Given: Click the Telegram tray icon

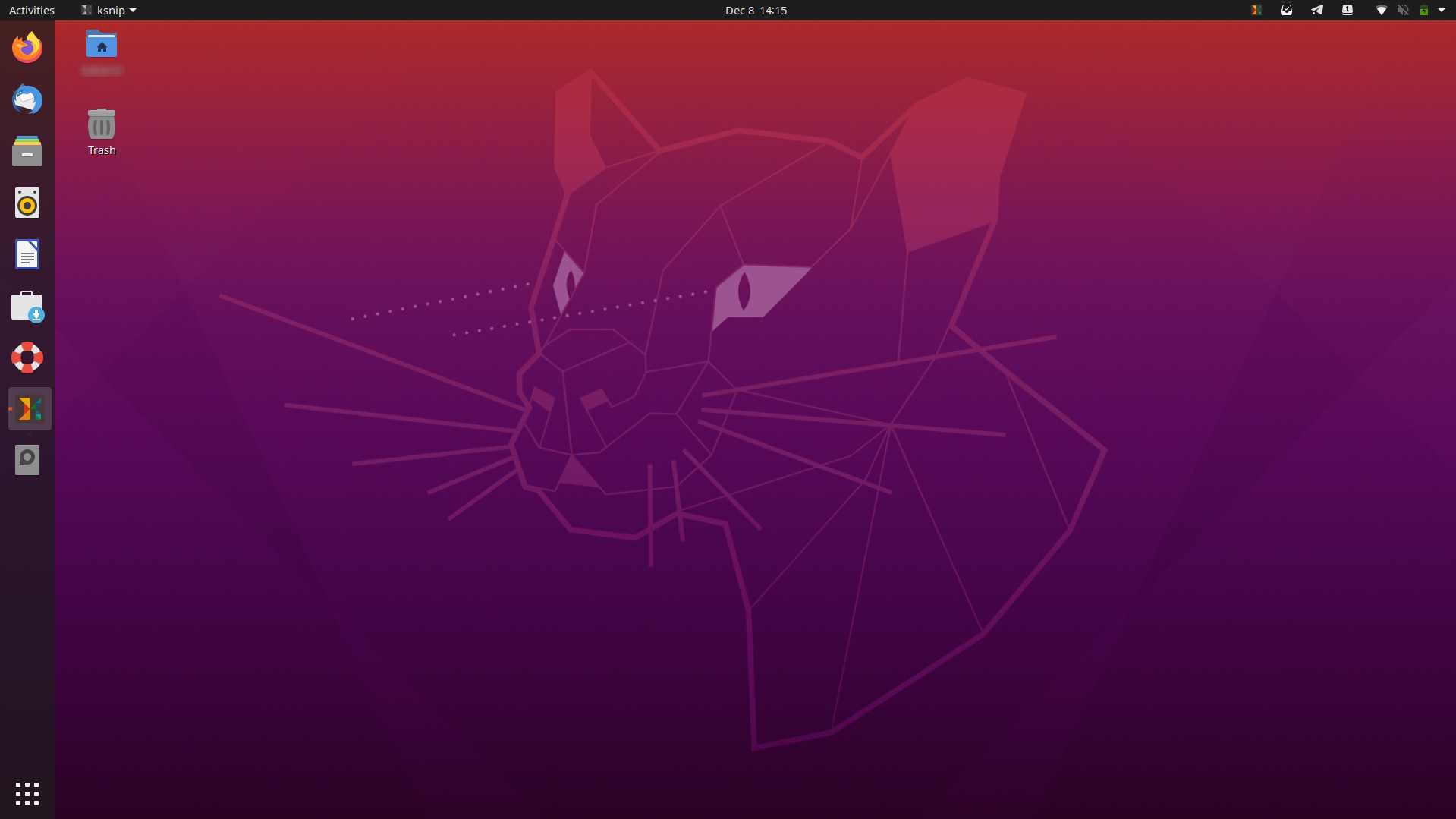Looking at the screenshot, I should point(1317,10).
